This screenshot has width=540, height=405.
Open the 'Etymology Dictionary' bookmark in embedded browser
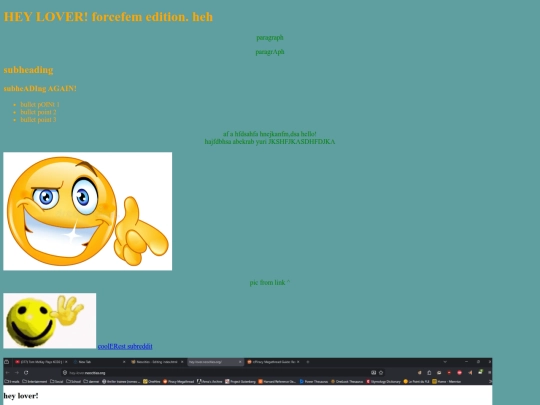coord(384,382)
